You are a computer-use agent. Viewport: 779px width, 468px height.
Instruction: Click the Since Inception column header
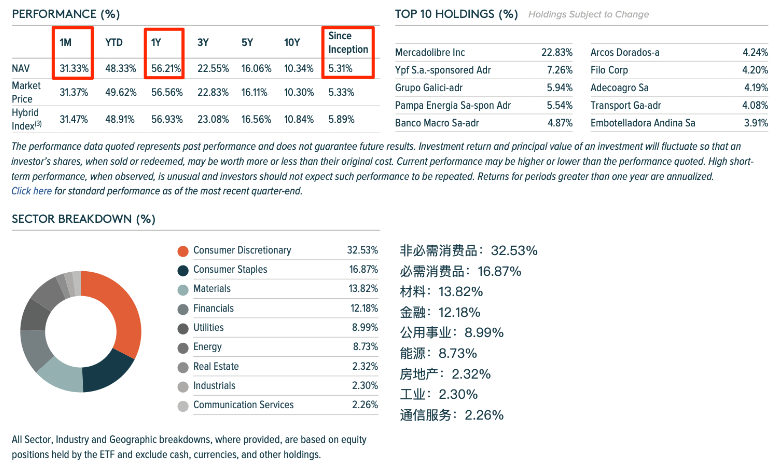(348, 43)
